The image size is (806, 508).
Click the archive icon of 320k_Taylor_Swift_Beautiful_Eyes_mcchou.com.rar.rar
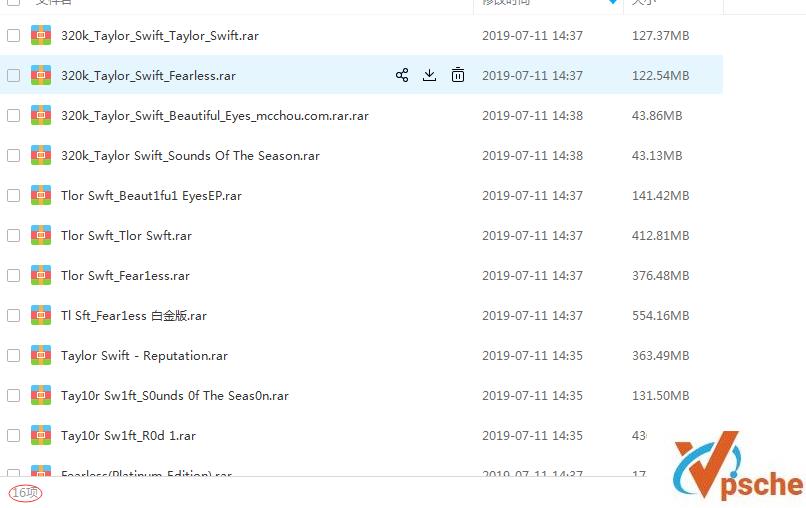[41, 115]
